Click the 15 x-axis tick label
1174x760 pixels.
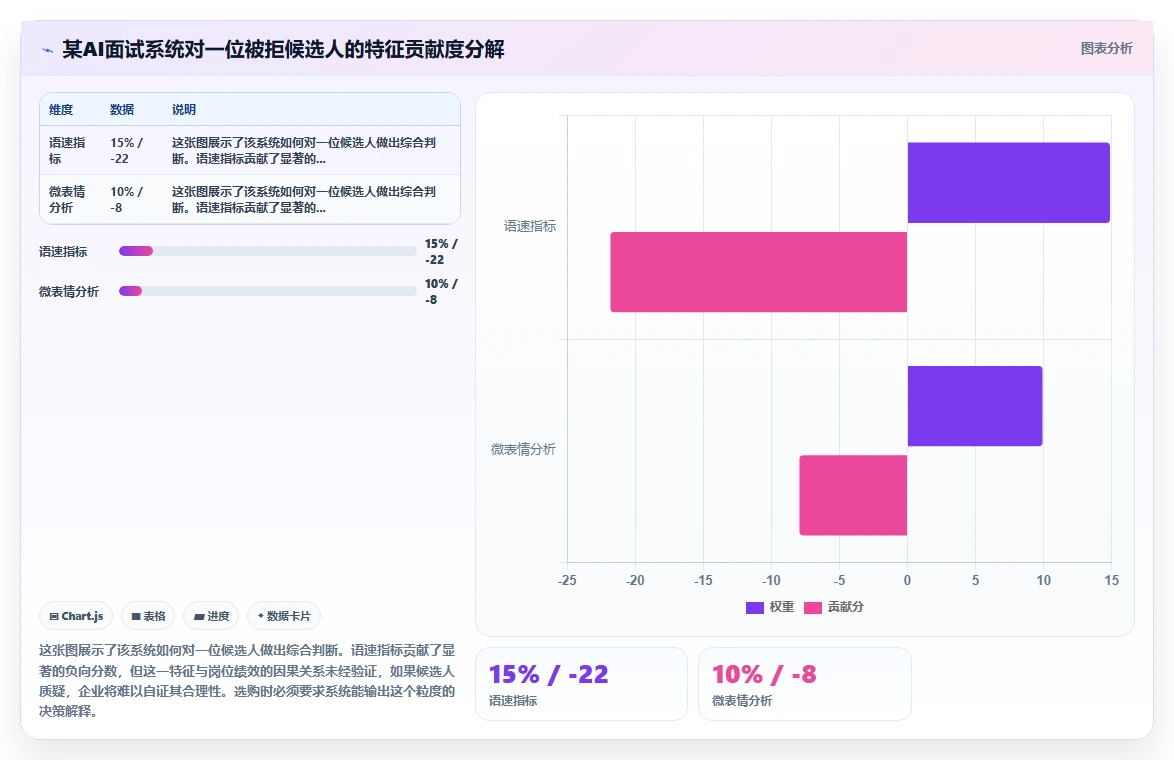tap(1111, 580)
